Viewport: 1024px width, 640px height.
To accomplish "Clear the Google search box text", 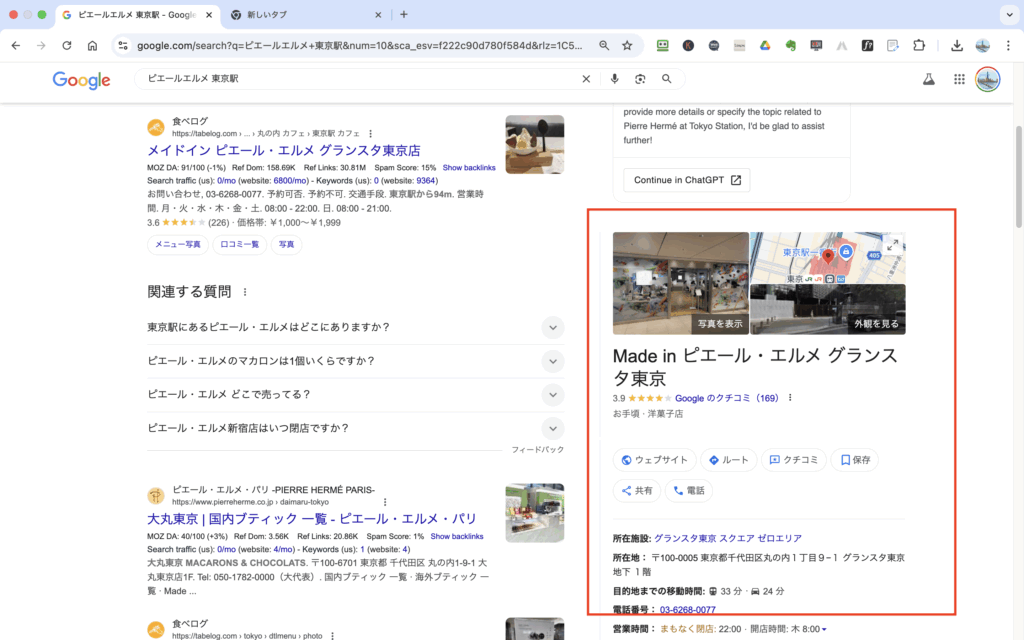I will tap(586, 79).
